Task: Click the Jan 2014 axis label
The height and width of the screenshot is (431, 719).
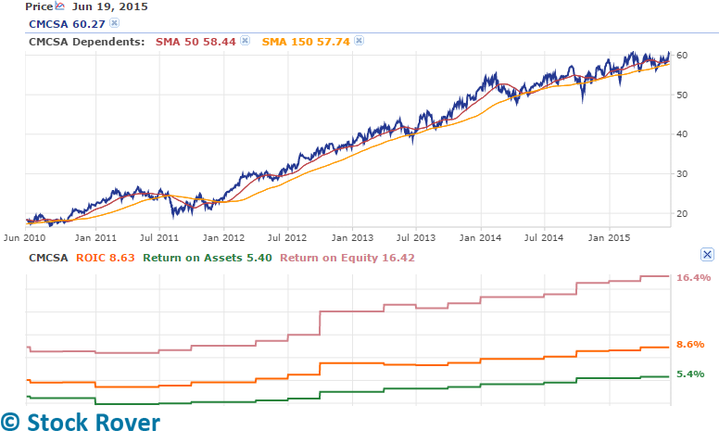Action: [480, 238]
